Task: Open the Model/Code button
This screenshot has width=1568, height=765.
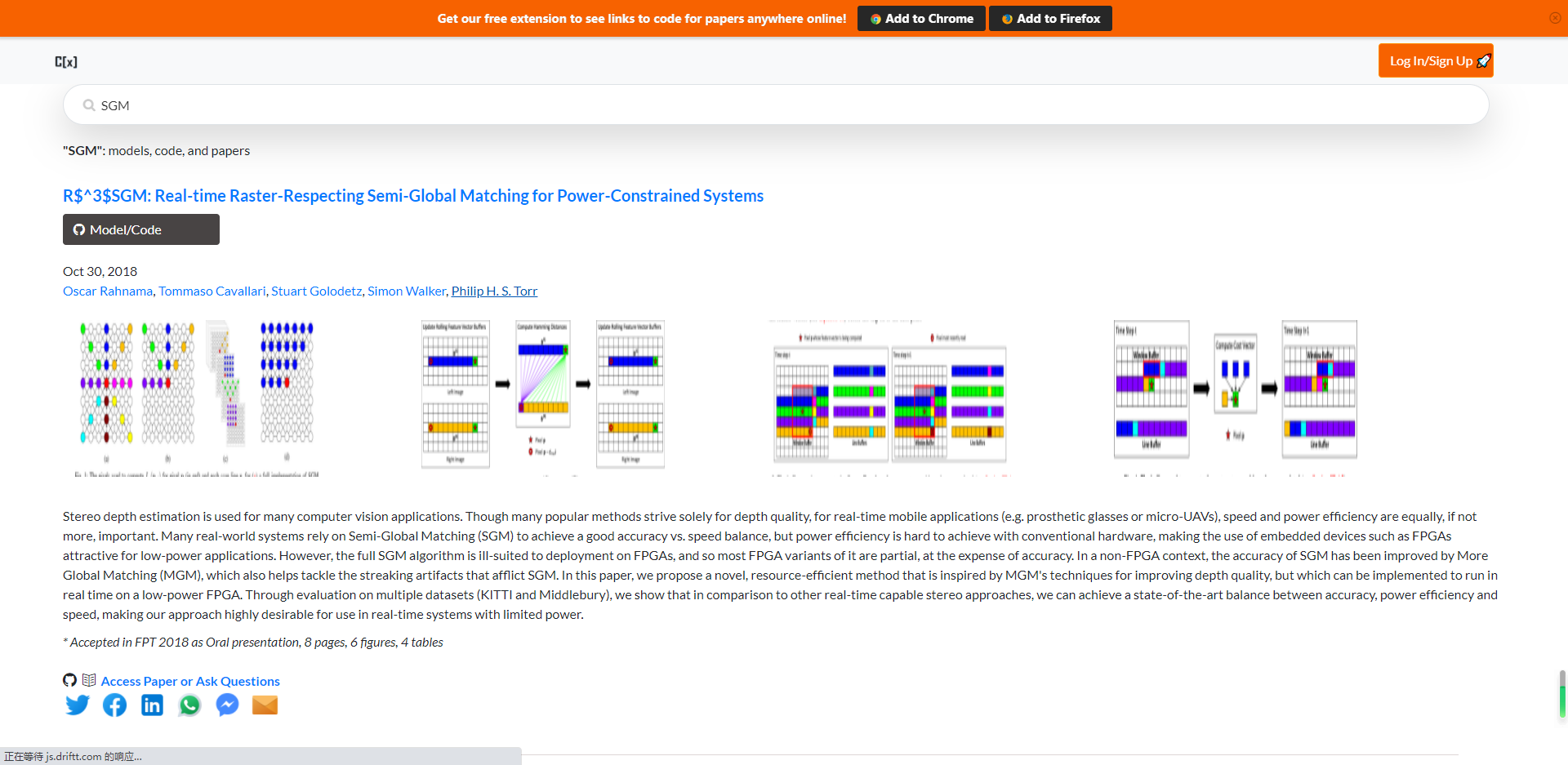Action: (x=141, y=229)
